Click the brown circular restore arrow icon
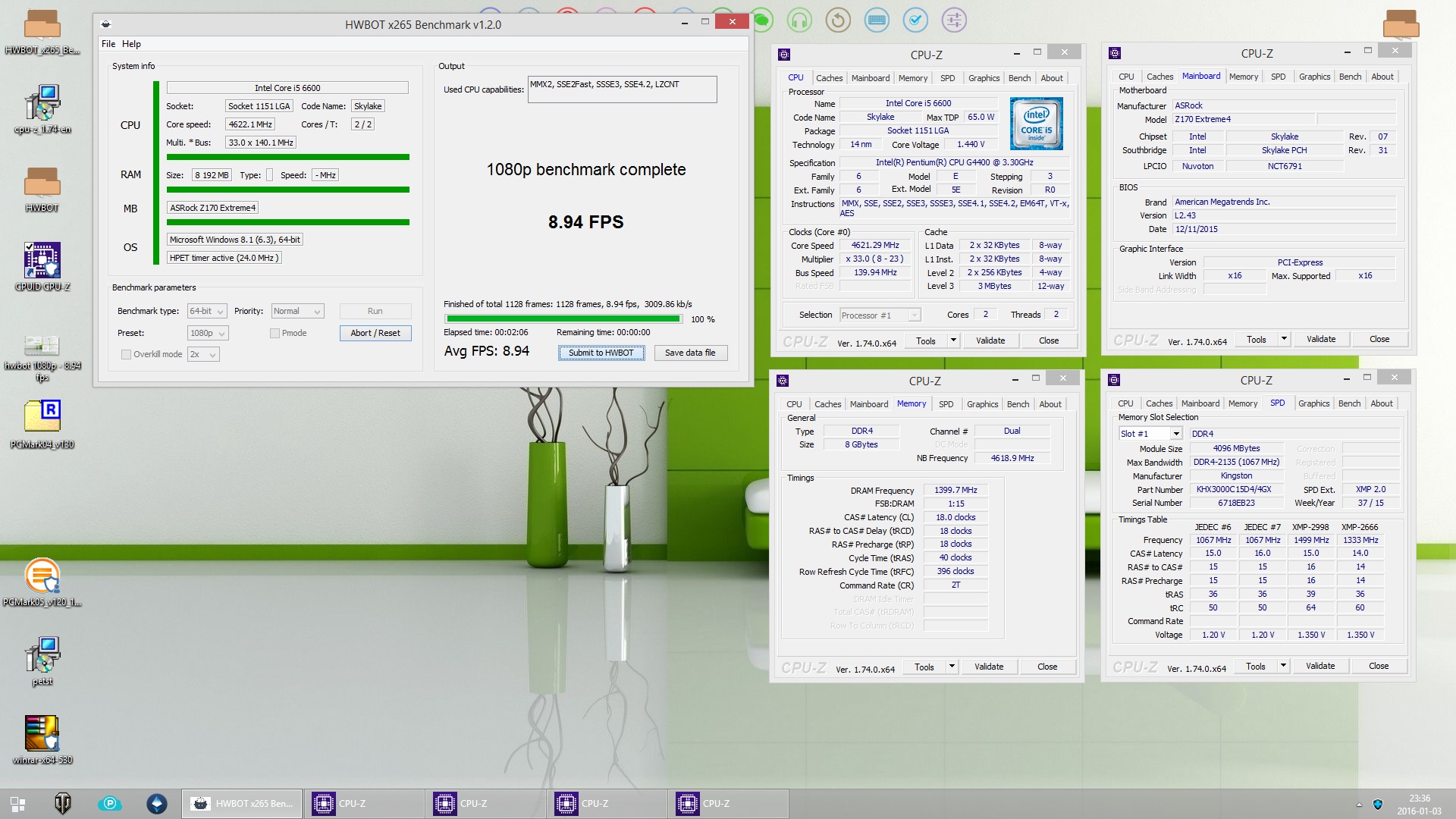Viewport: 1456px width, 819px height. click(x=838, y=20)
